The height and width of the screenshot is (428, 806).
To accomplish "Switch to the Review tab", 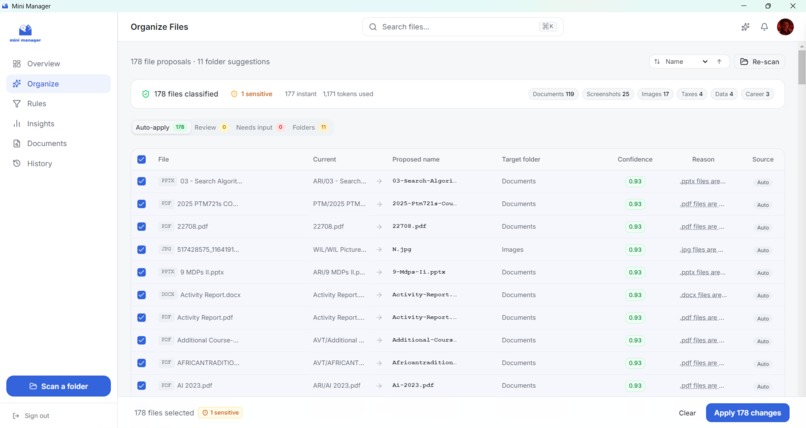I will (211, 127).
